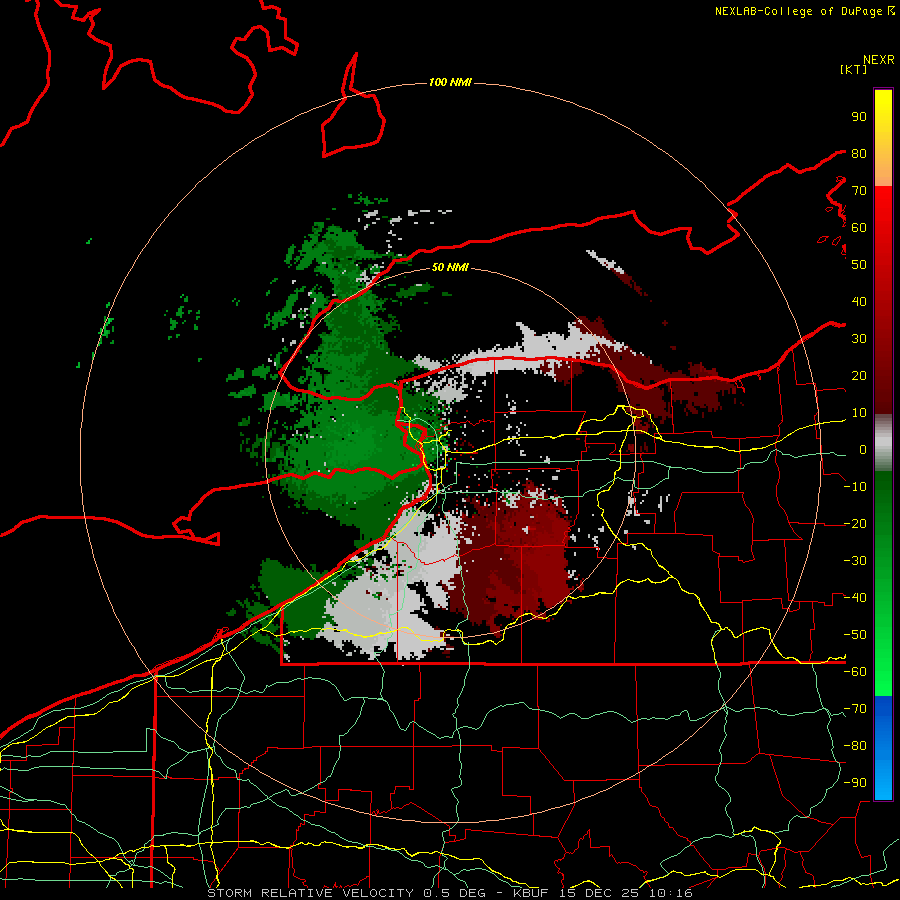Click the 10 value on the velocity scale
This screenshot has width=900, height=900.
tap(859, 413)
